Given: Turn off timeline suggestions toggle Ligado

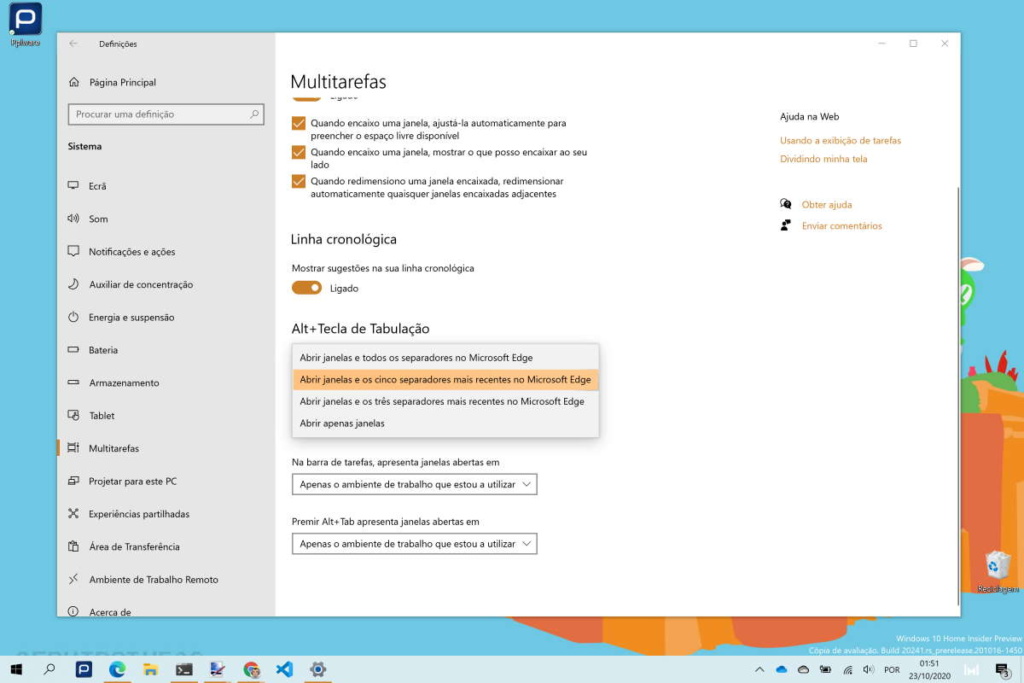Looking at the screenshot, I should pos(305,288).
